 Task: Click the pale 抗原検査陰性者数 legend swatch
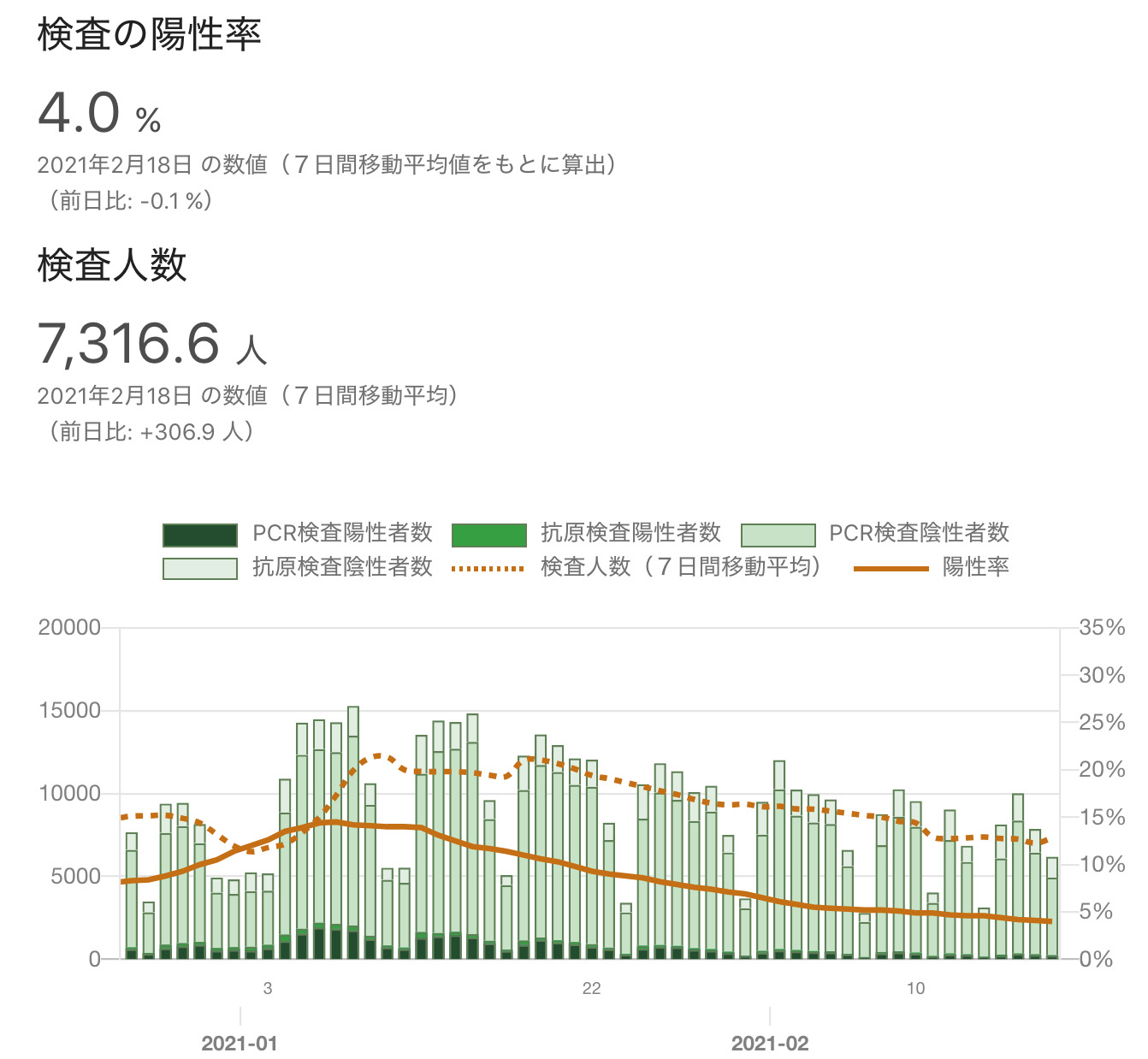[x=199, y=568]
